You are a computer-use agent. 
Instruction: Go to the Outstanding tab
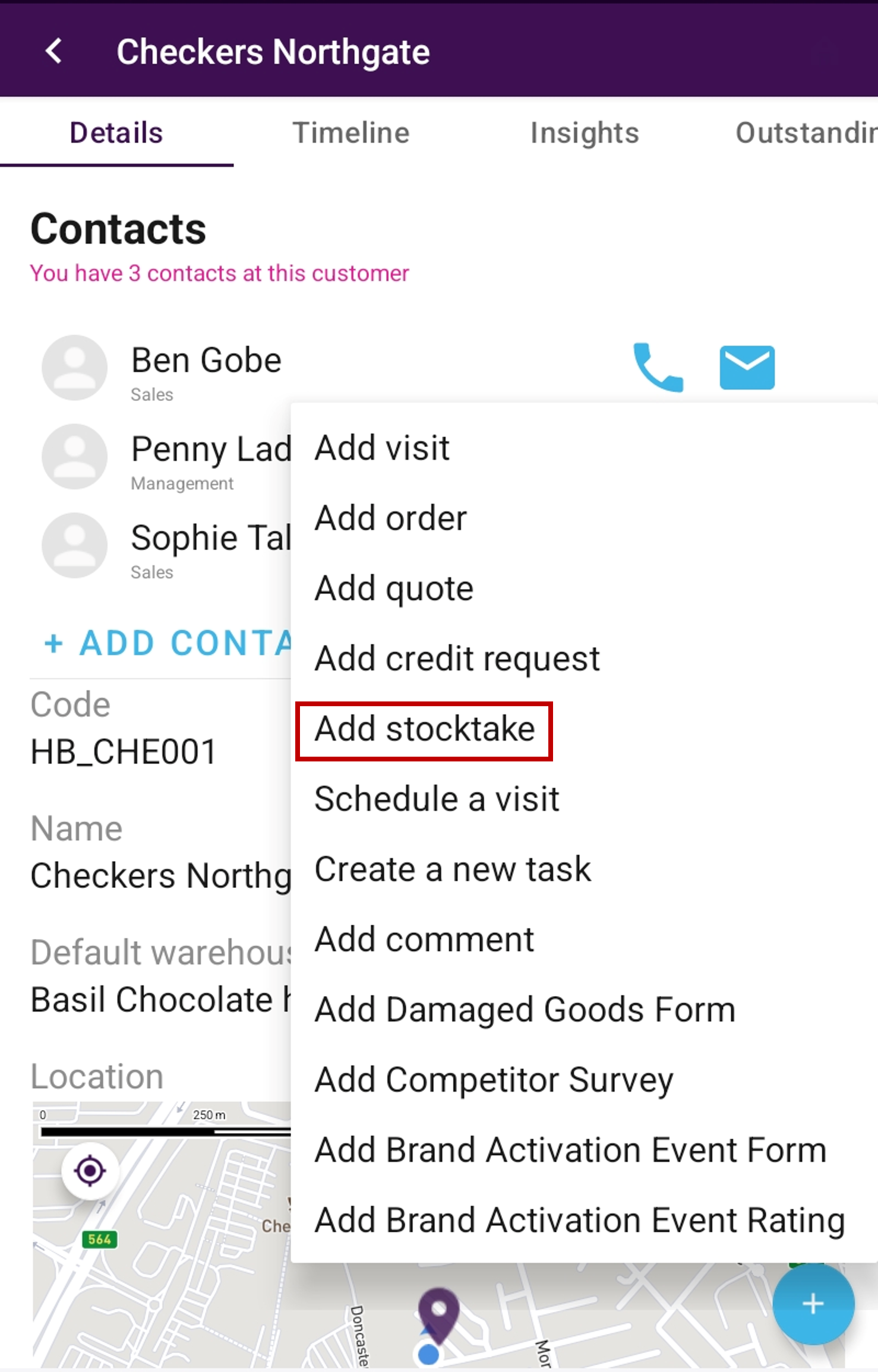(x=806, y=132)
